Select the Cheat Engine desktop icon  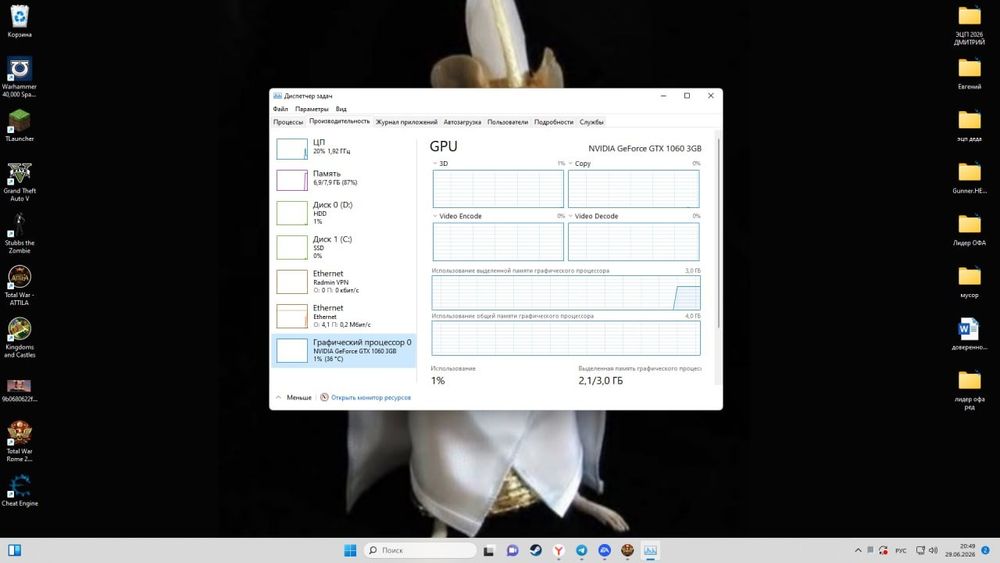19,490
